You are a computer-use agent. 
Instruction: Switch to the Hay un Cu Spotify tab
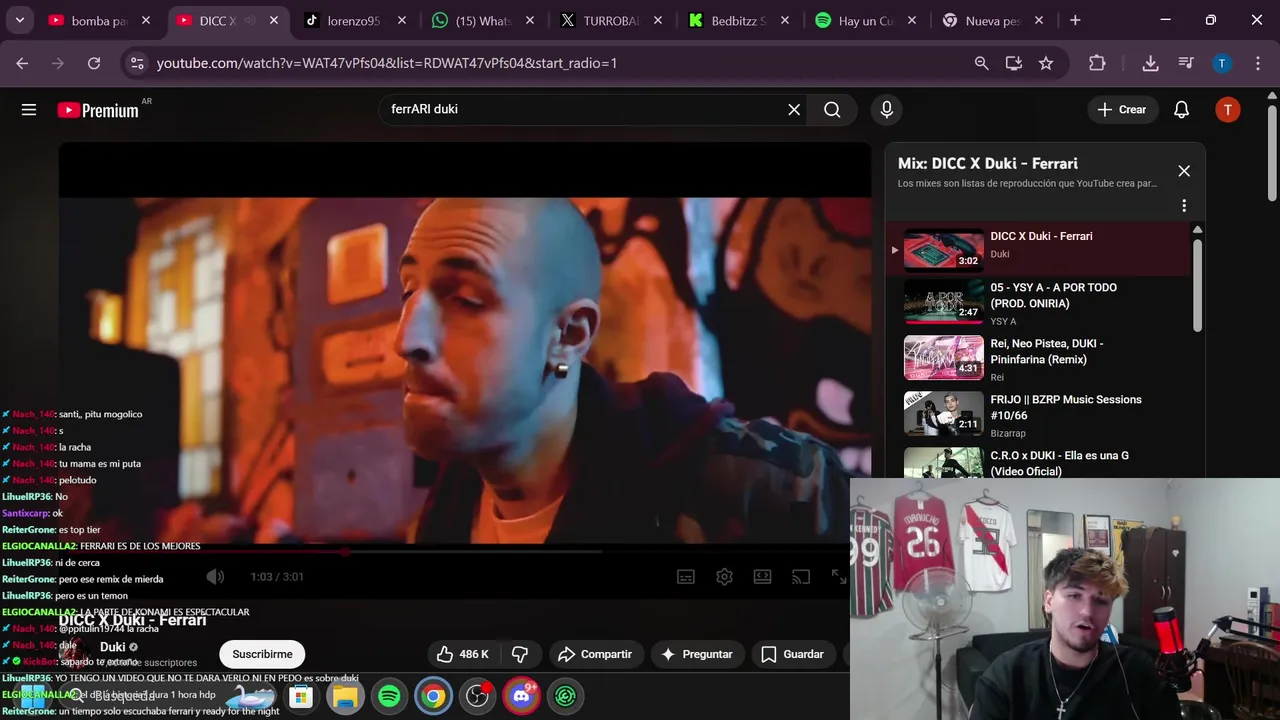pos(867,20)
